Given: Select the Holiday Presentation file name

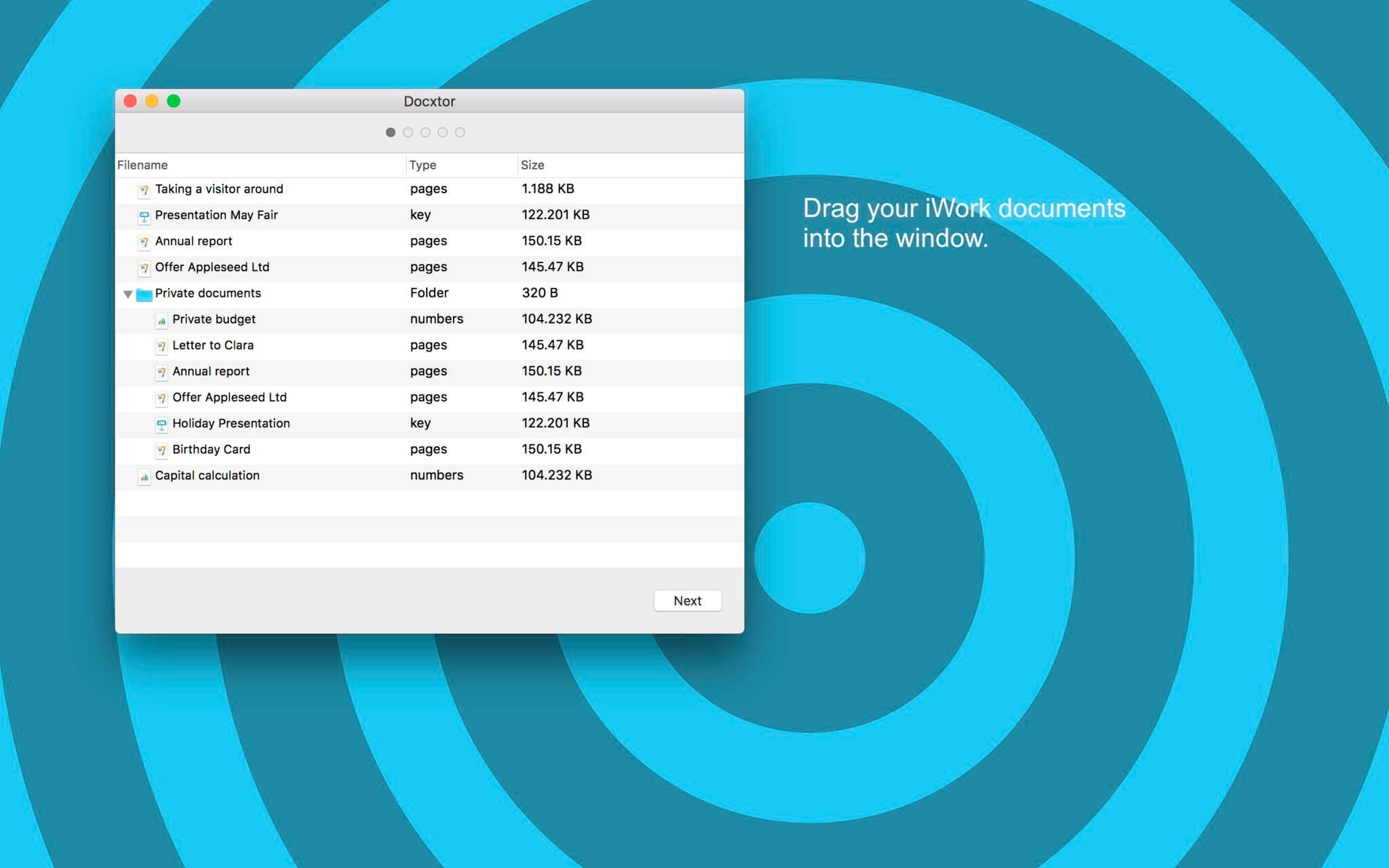Looking at the screenshot, I should click(231, 423).
